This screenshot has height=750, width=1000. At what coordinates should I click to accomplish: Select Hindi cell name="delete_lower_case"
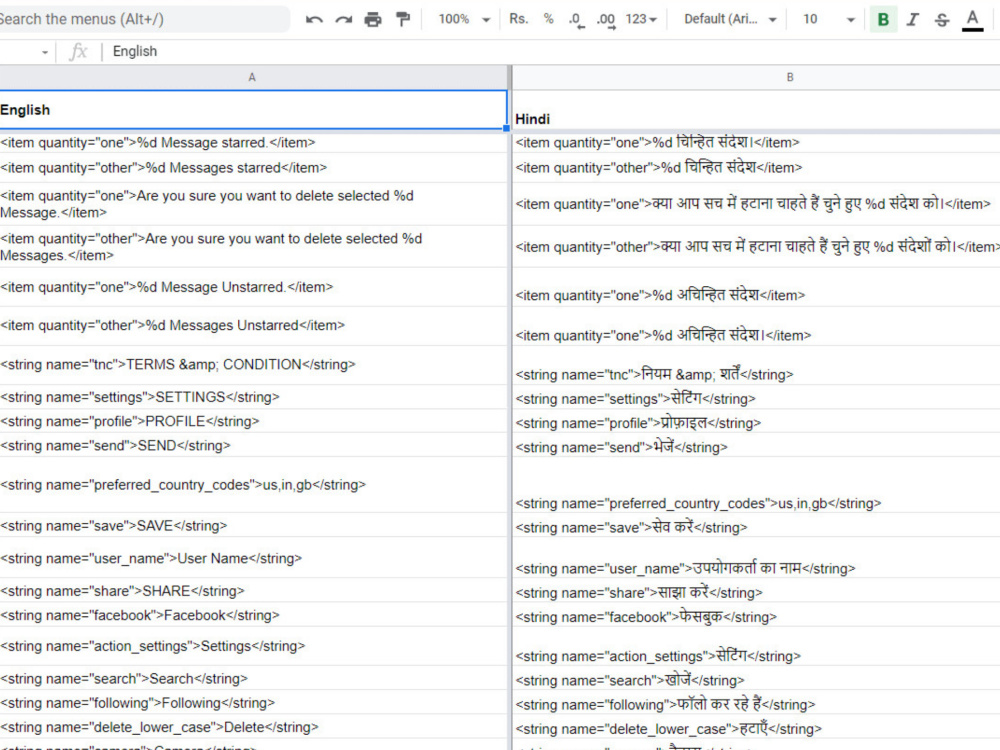[756, 727]
